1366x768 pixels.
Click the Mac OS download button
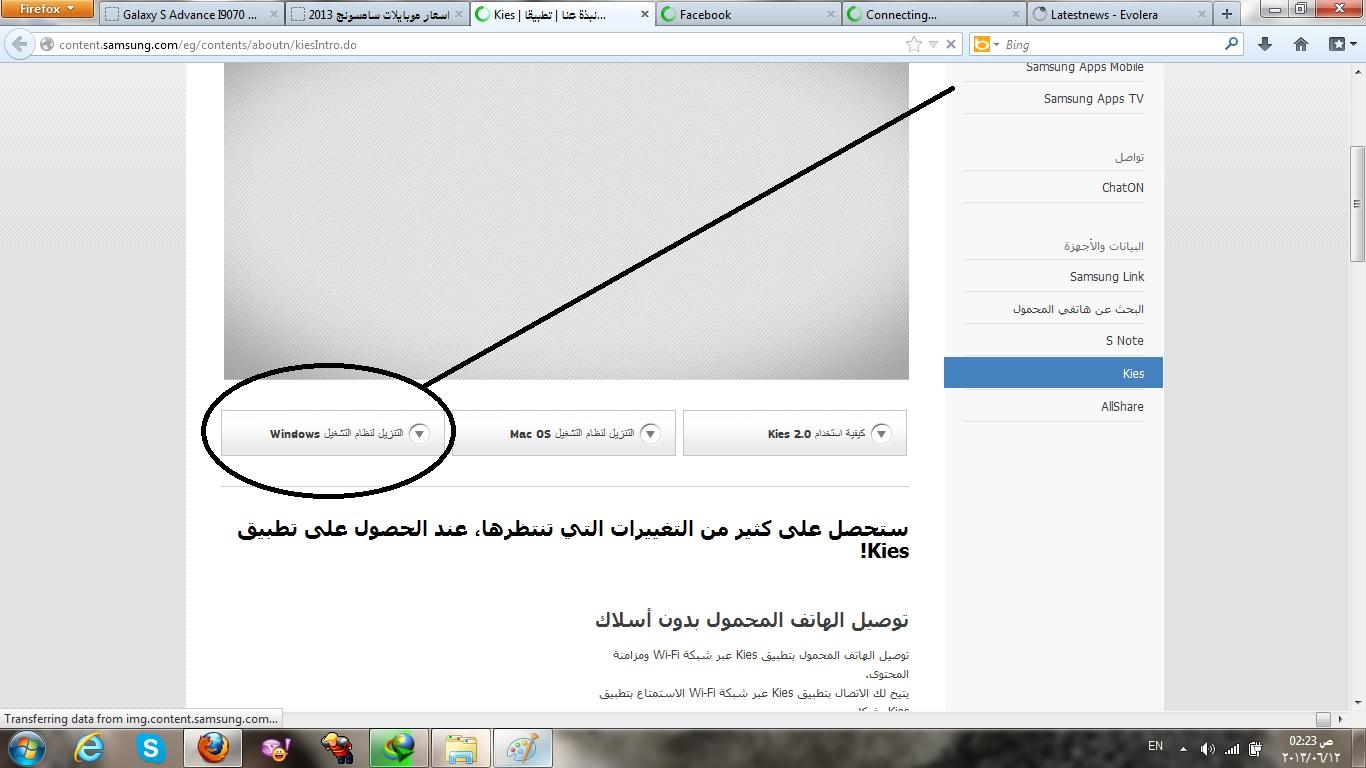pyautogui.click(x=564, y=434)
